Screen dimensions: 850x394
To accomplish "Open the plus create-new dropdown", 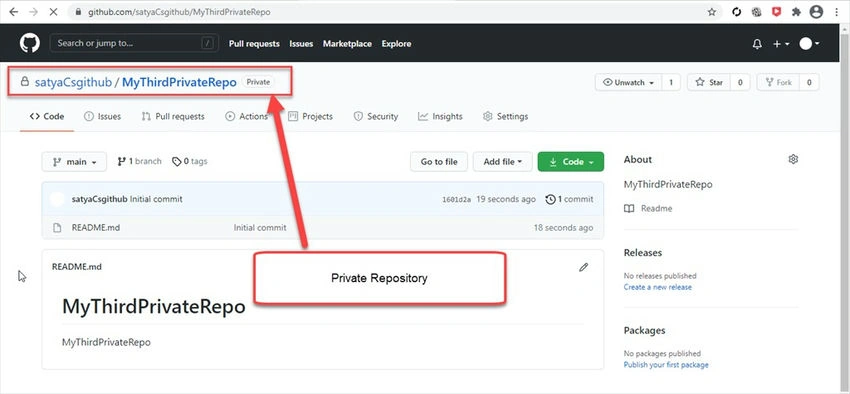I will (781, 44).
